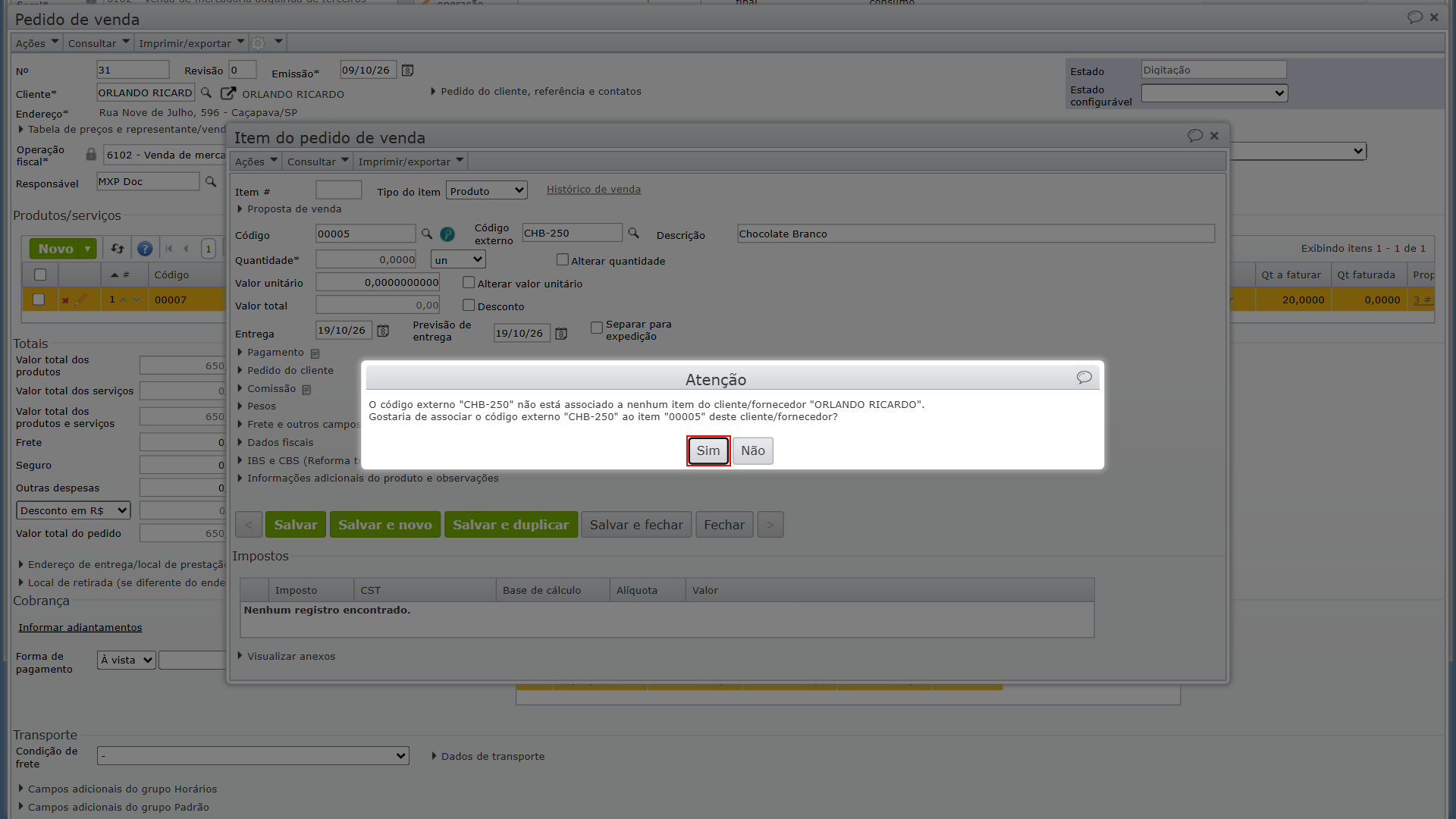Confirm with the Sim button

[708, 450]
